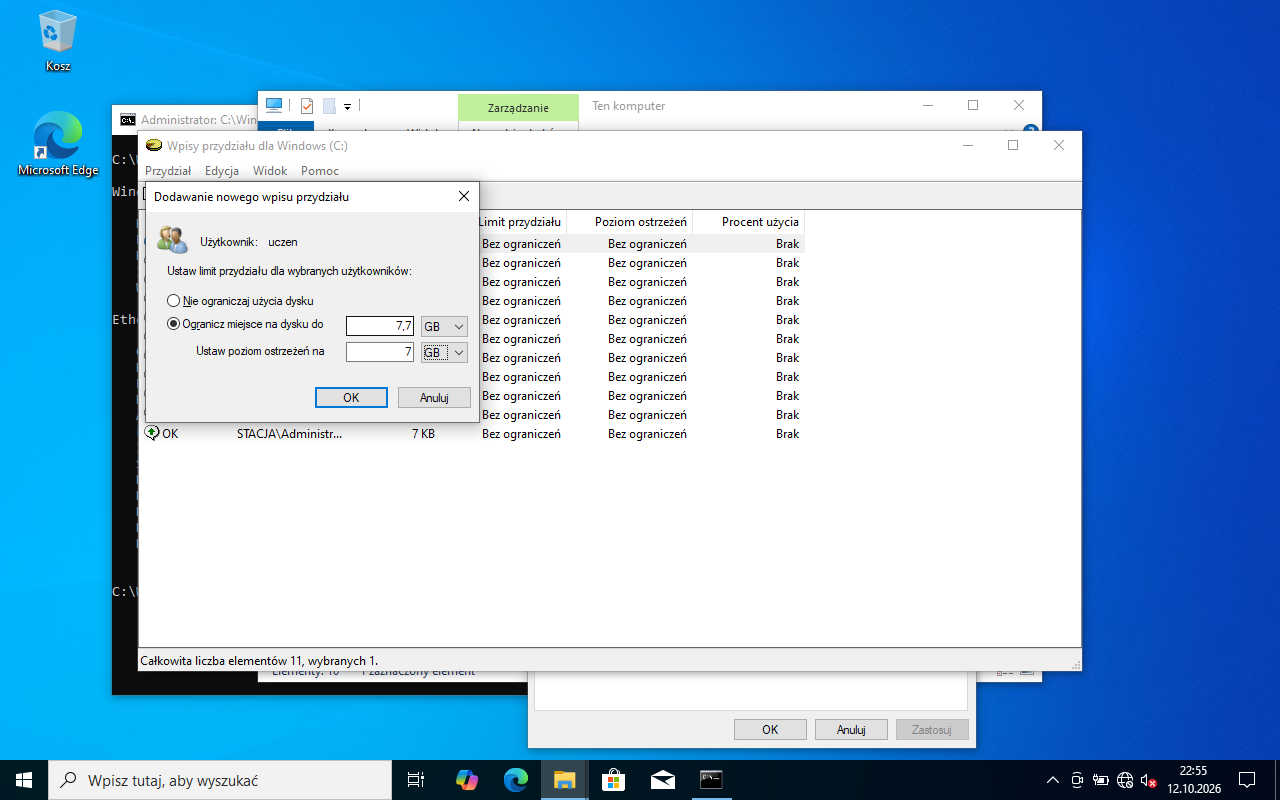Click the 'Procent użycia' column header

point(748,221)
